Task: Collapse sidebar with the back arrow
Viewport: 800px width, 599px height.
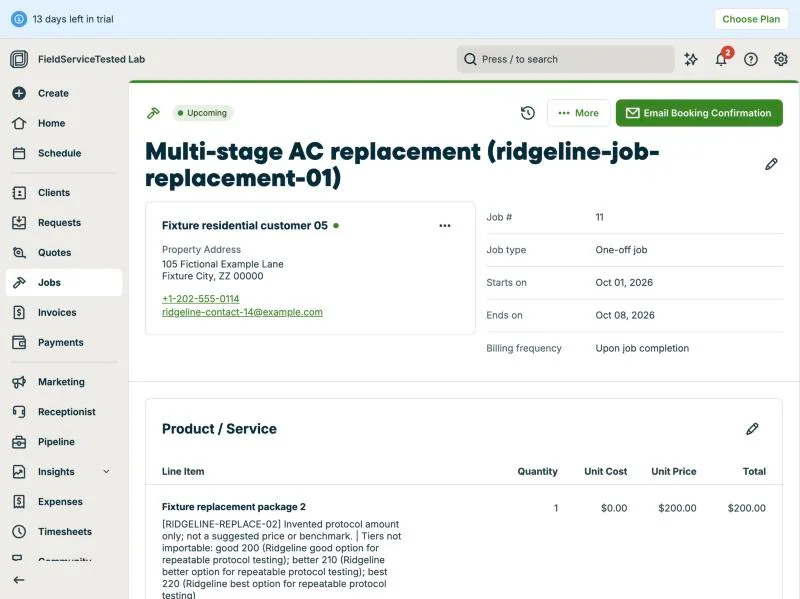Action: pyautogui.click(x=19, y=580)
